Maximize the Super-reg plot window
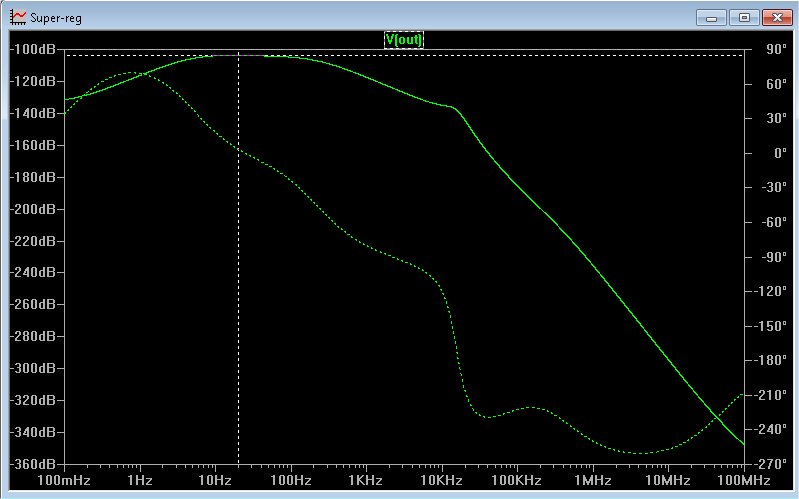Screen dimensions: 799x499 744,18
